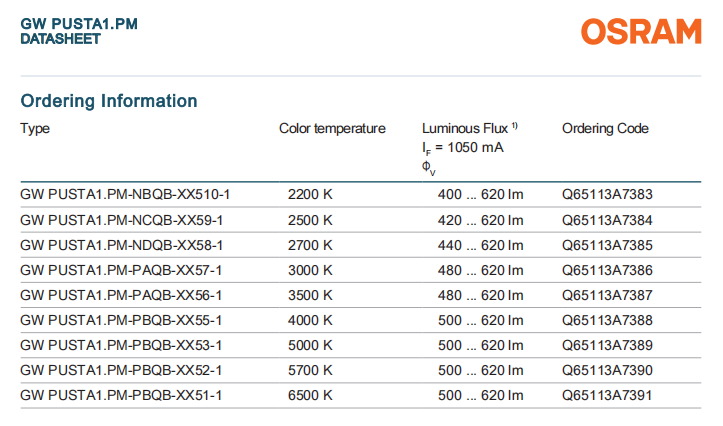Viewport: 723px width, 426px height.
Task: Click the Luminous Flux column header
Action: (466, 129)
